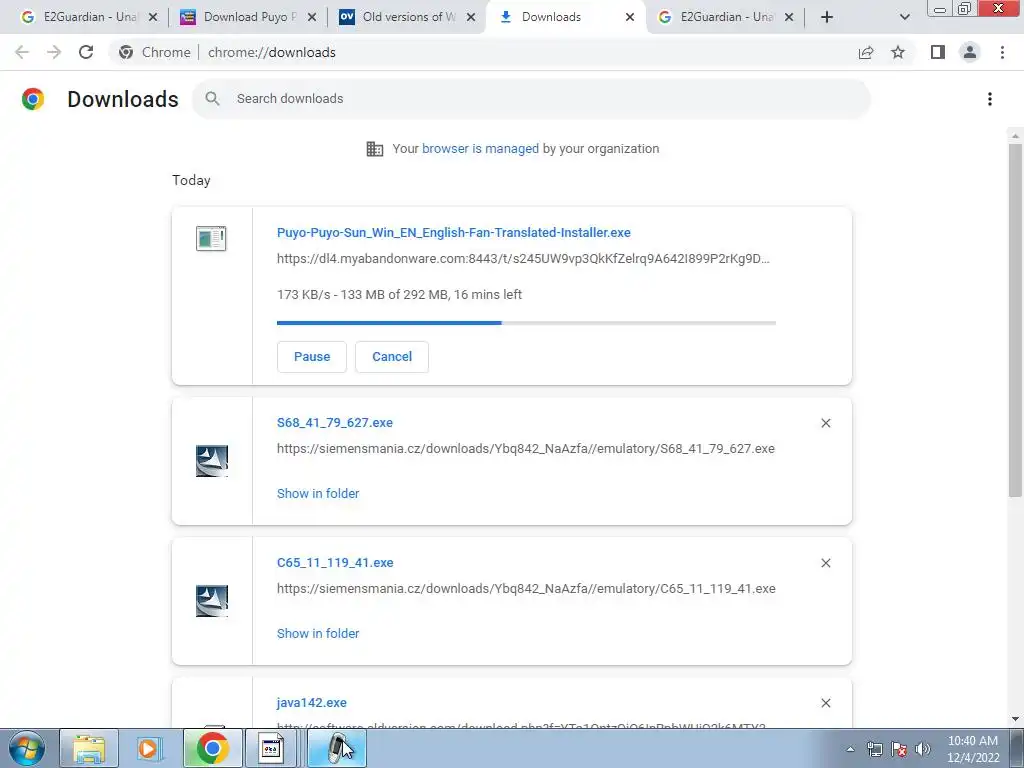Image resolution: width=1024 pixels, height=768 pixels.
Task: Click the Puyo-Puyo-Sun installer file icon
Action: (x=211, y=238)
